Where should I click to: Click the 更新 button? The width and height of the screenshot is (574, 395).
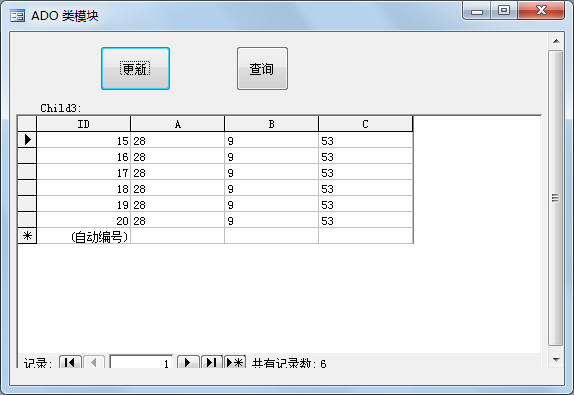(x=135, y=68)
